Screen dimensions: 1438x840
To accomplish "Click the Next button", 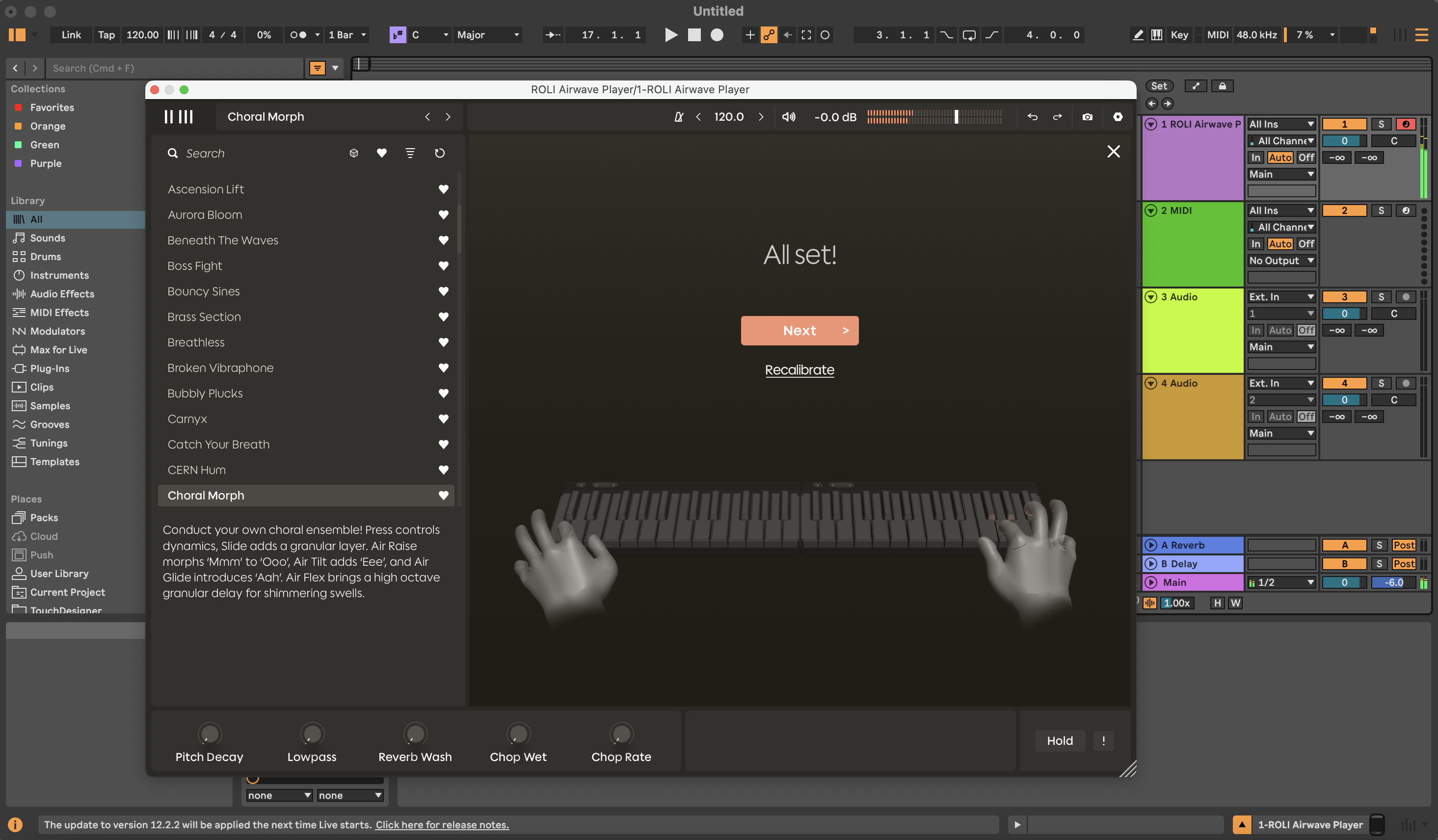I will click(x=799, y=330).
